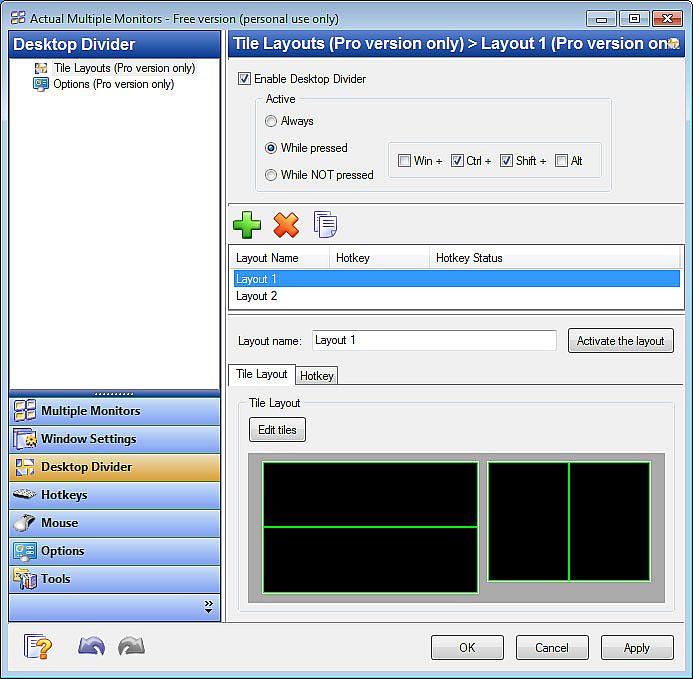Select Options (Pro version only) tree item
This screenshot has height=679, width=693.
[x=113, y=84]
